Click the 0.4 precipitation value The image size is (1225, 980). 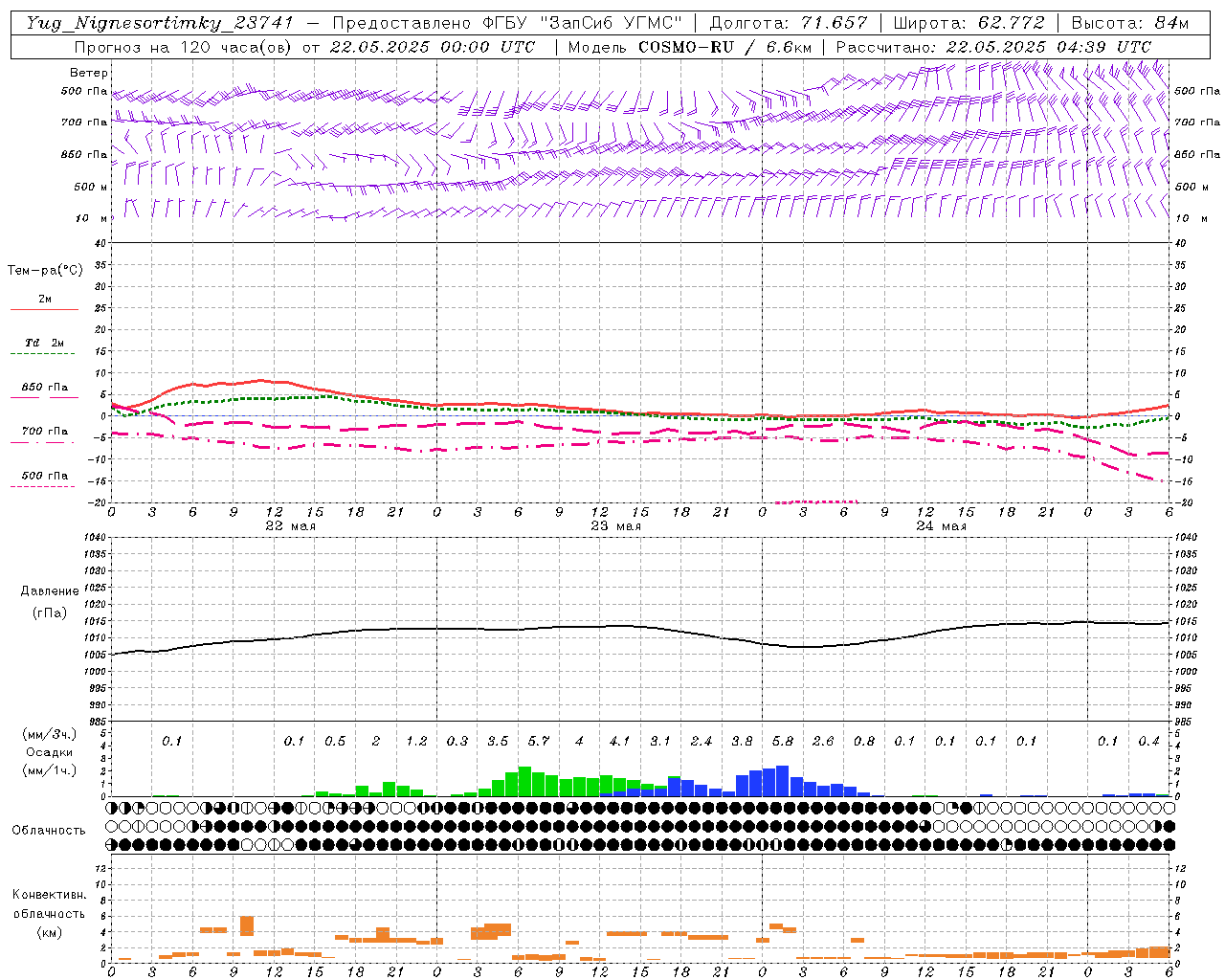(1148, 742)
